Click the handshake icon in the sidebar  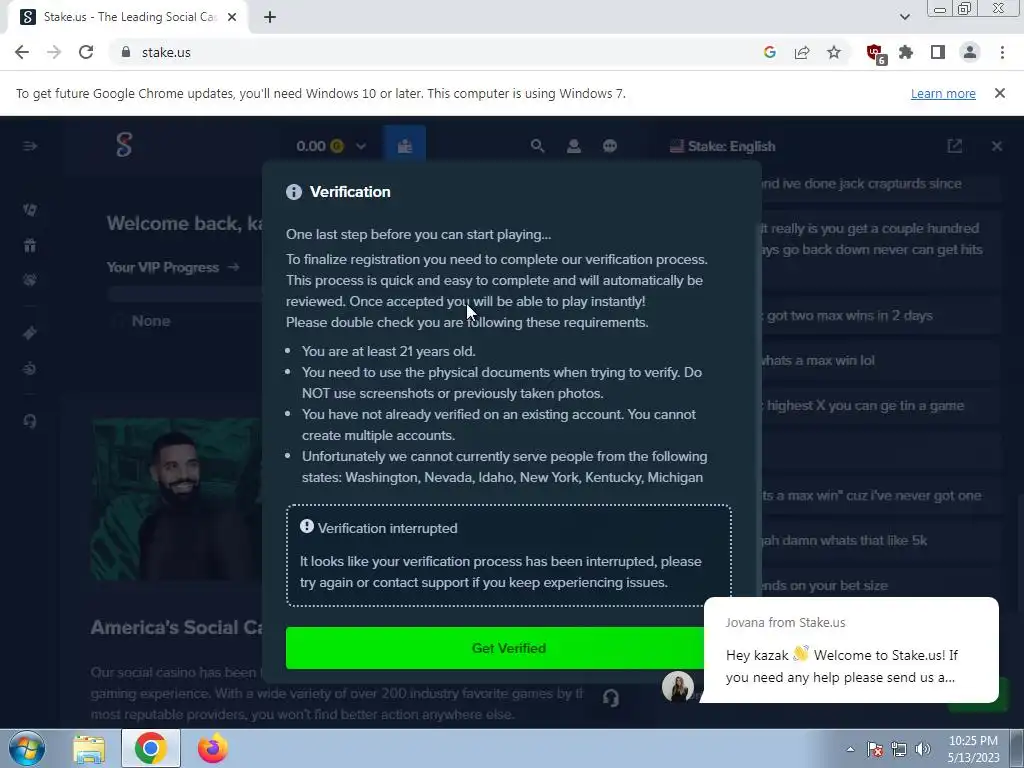(30, 280)
